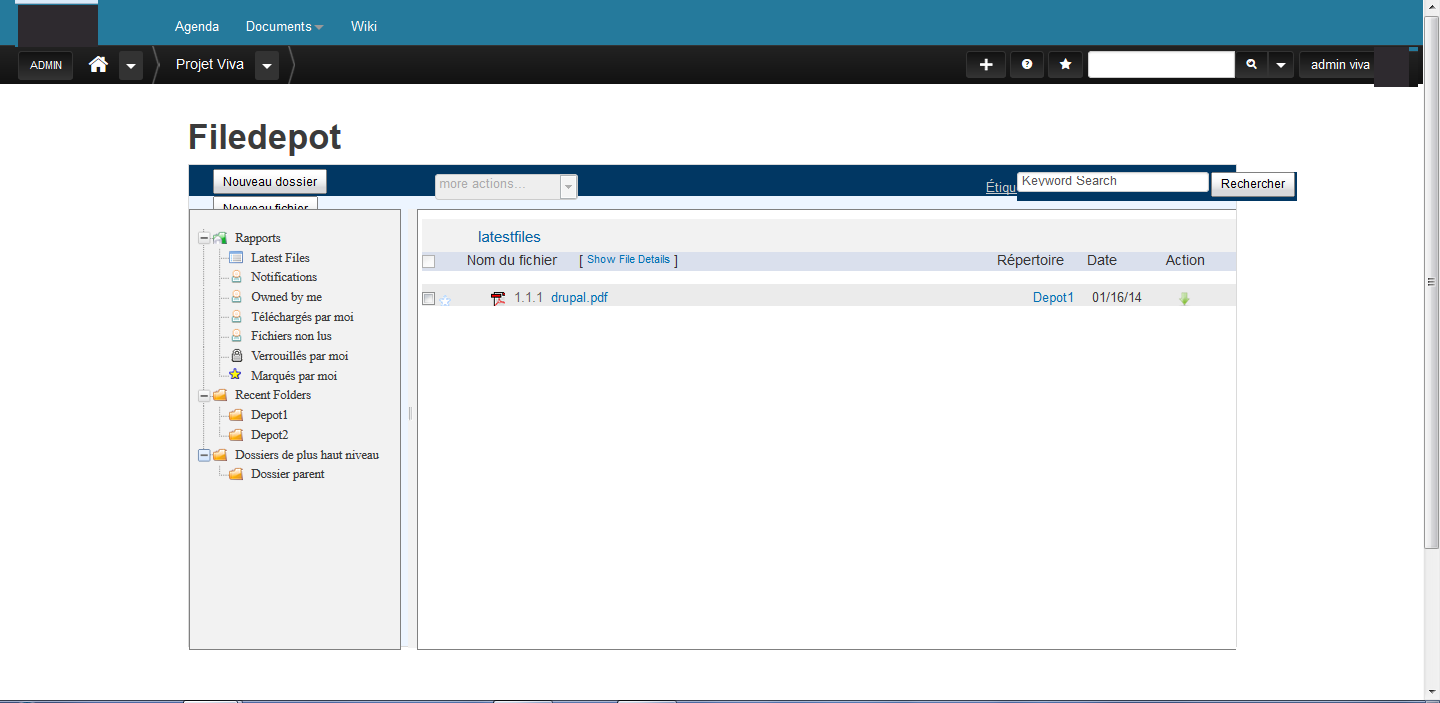
Task: Click the Notifications user icon in tree
Action: [236, 277]
